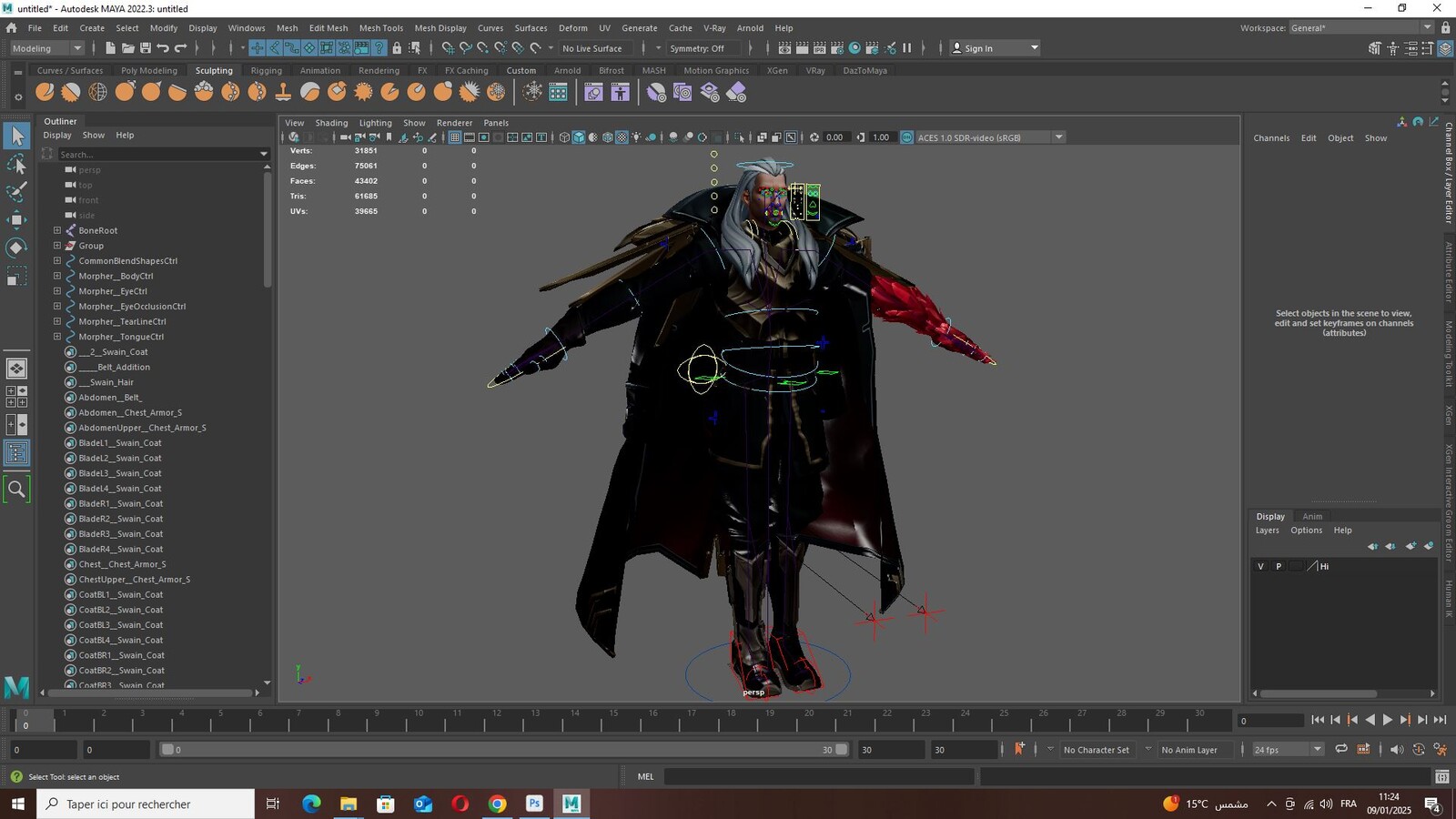Activate the Rotate tool
The width and height of the screenshot is (1456, 819).
tap(17, 248)
